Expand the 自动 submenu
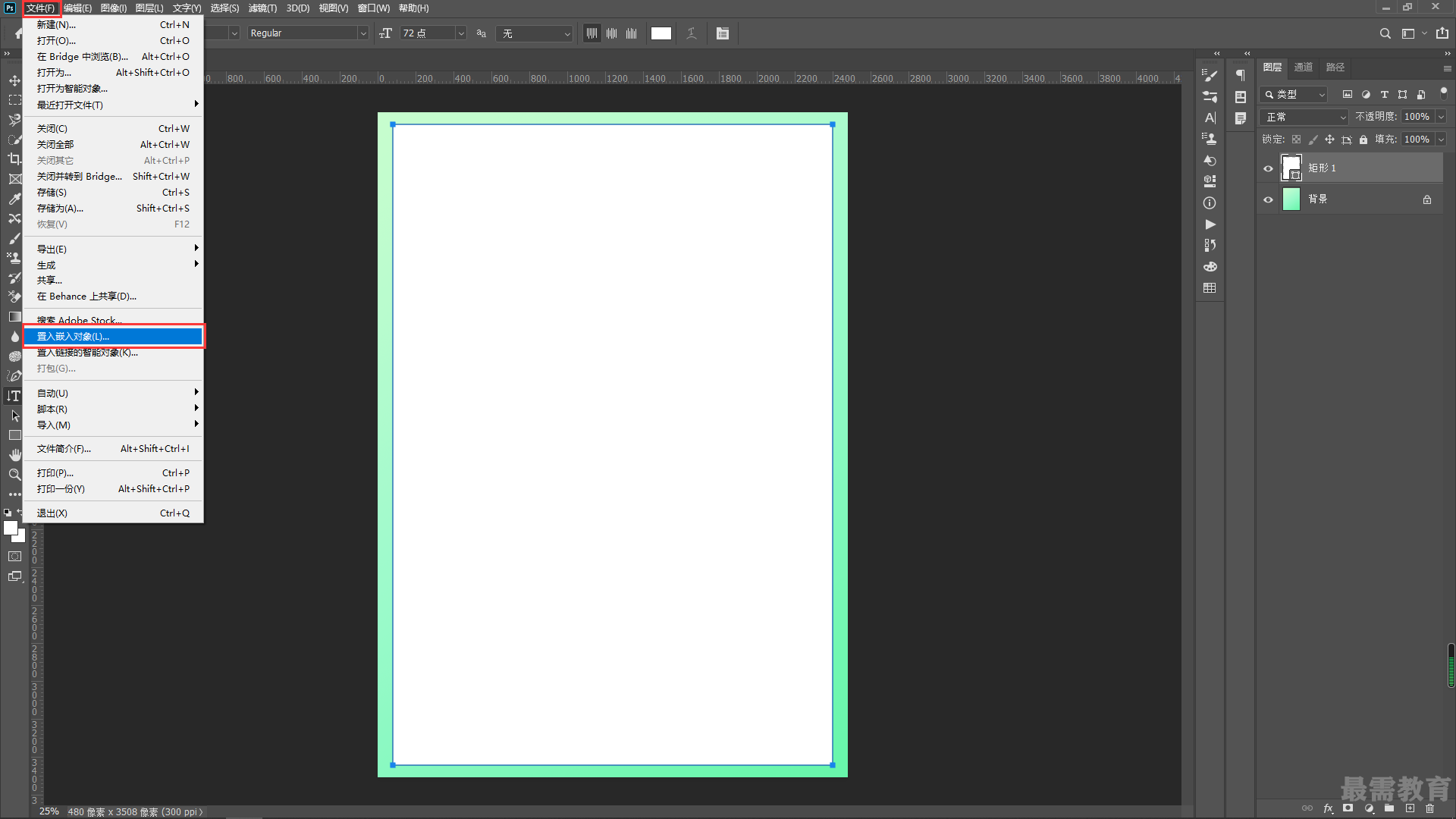Screen dimensions: 1456x819 114,393
